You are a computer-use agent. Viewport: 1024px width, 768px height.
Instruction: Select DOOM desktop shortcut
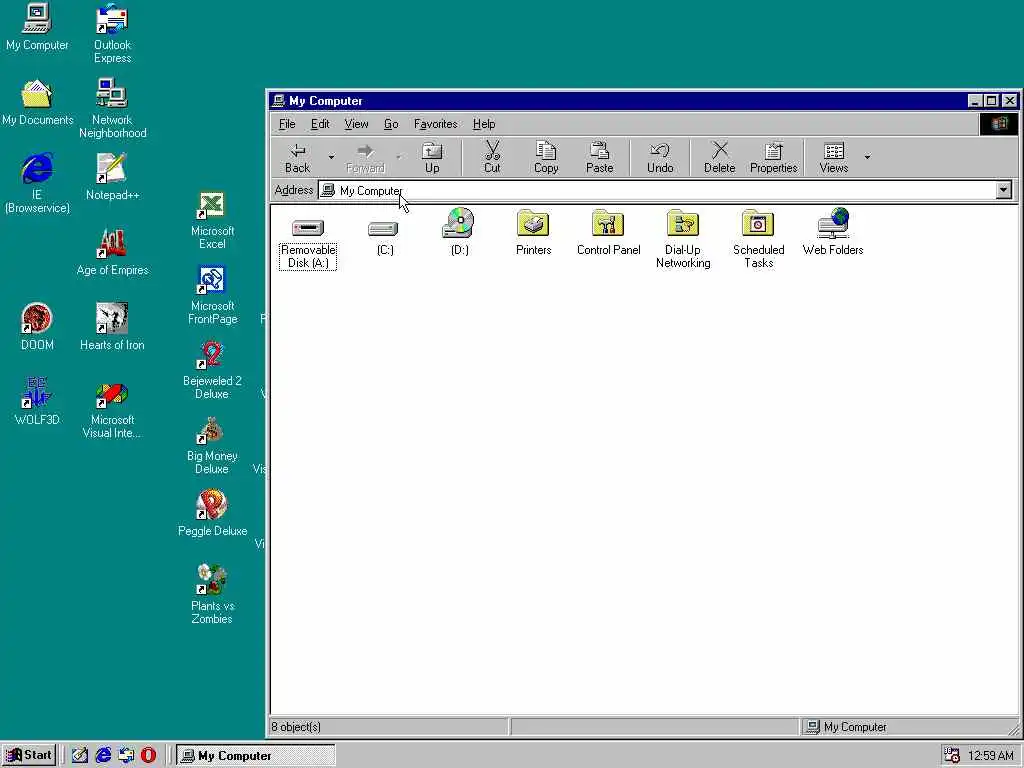pyautogui.click(x=37, y=327)
